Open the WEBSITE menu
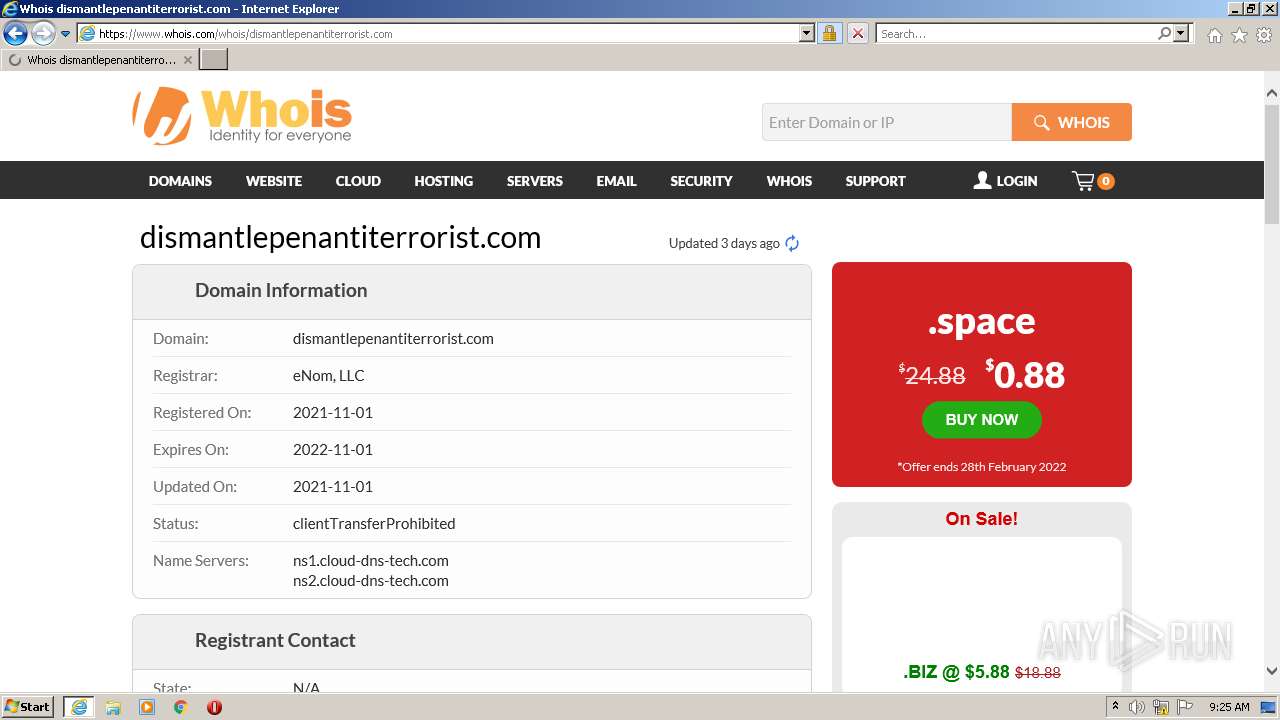 [274, 181]
